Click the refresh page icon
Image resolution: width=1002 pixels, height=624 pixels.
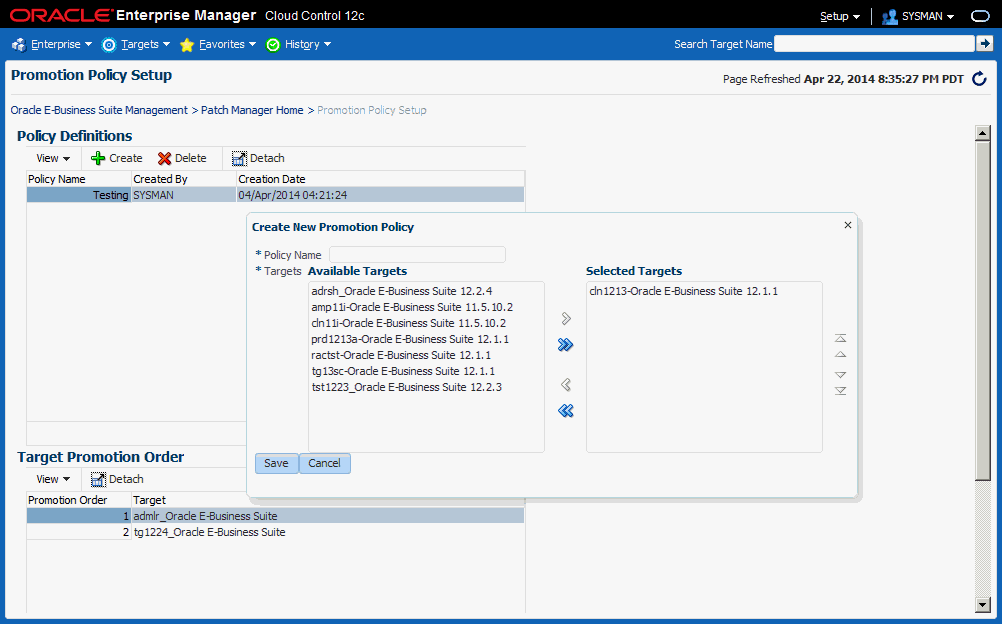coord(979,79)
